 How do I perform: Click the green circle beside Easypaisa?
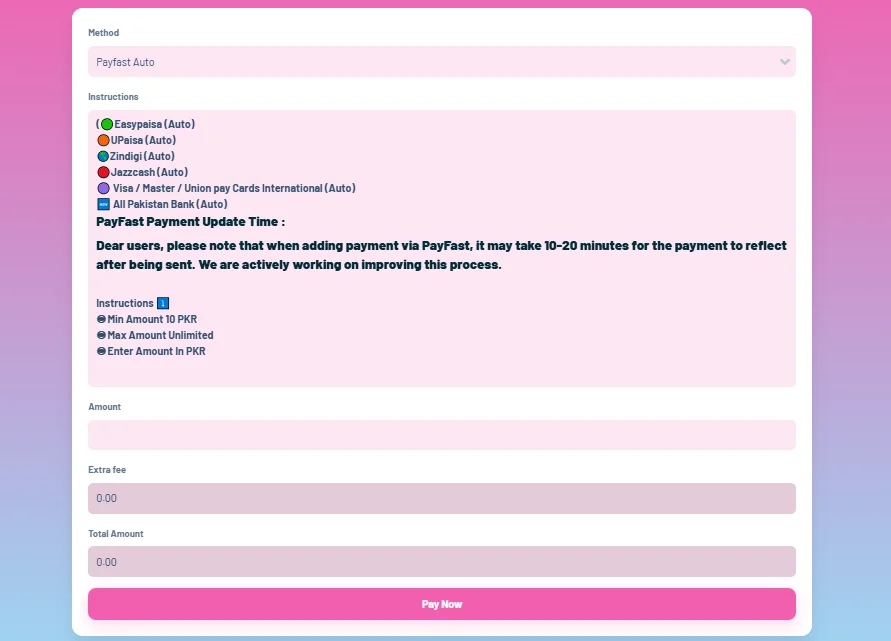(x=107, y=124)
